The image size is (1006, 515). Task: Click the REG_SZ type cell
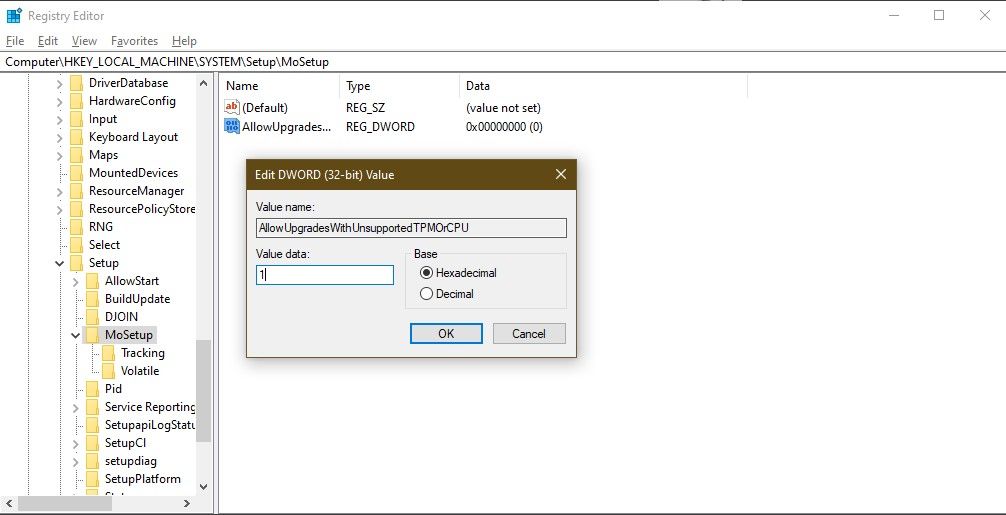(366, 107)
